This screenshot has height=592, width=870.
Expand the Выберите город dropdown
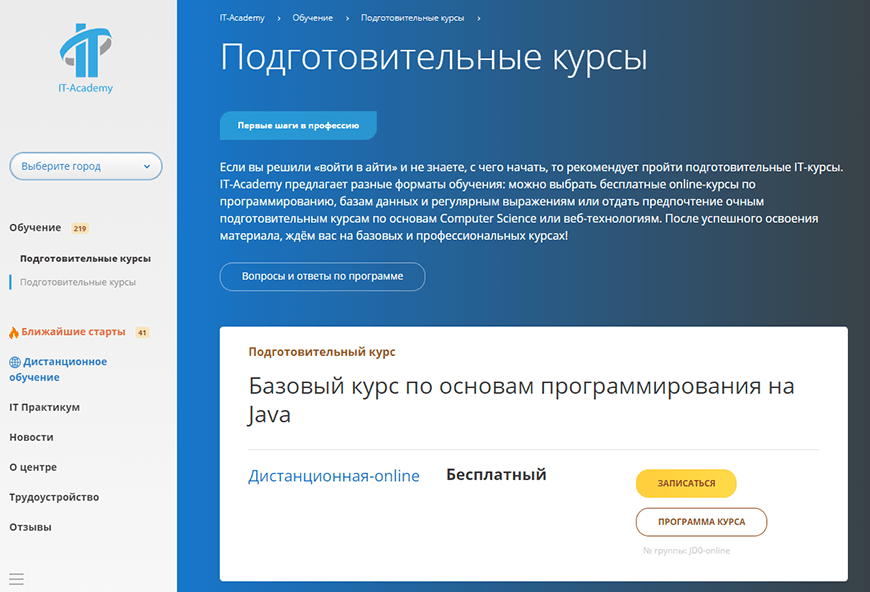[x=86, y=166]
